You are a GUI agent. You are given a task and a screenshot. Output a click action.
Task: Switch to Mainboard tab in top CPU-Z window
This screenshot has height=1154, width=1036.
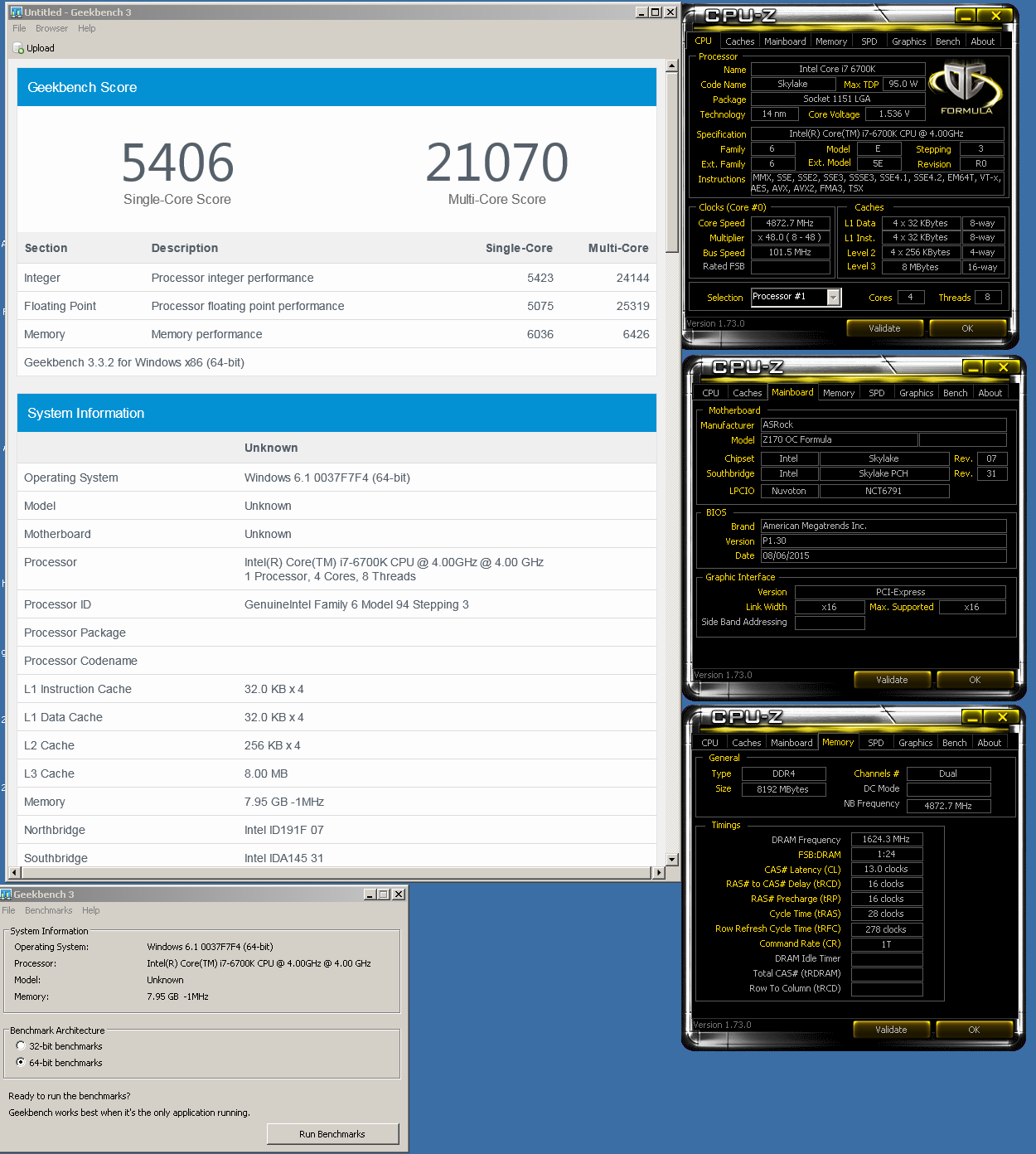click(785, 41)
